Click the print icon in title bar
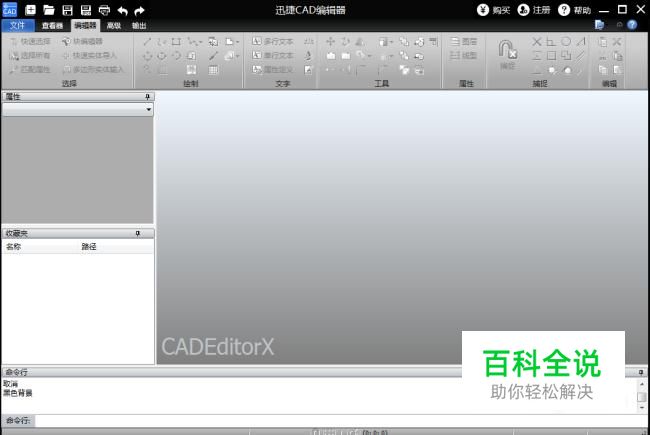 pyautogui.click(x=104, y=10)
